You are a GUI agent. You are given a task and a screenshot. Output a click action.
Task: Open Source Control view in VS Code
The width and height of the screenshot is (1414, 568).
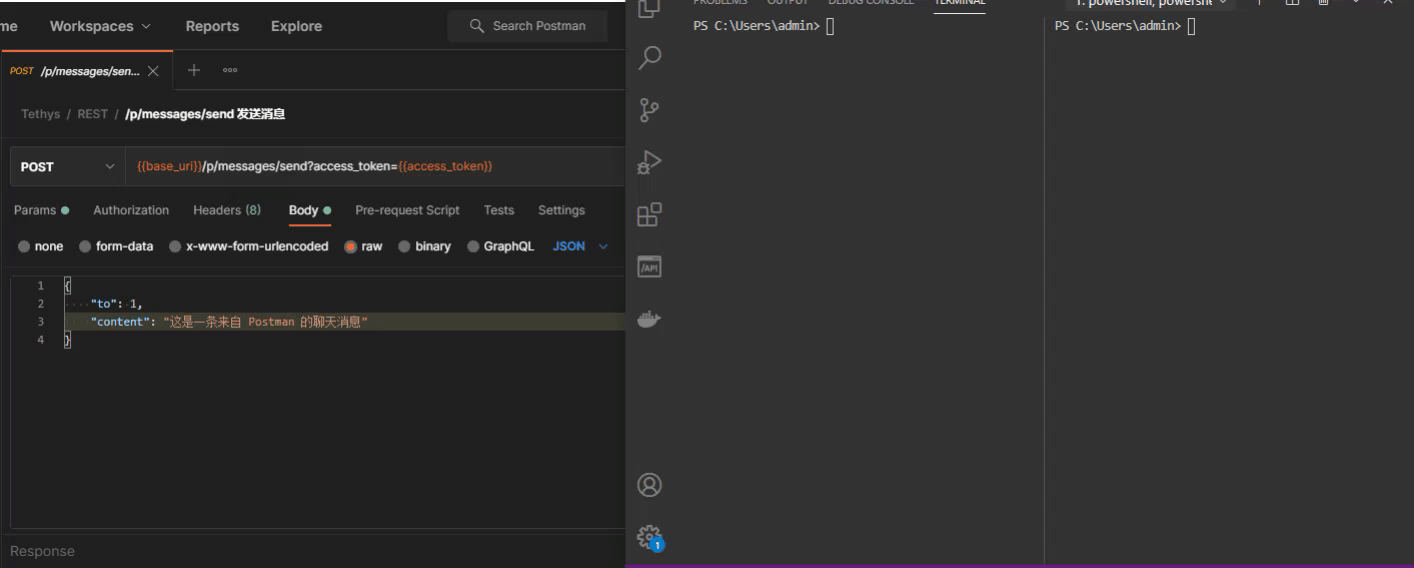(650, 110)
